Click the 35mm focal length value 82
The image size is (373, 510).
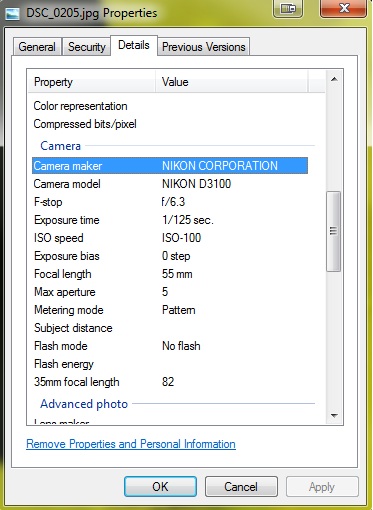click(168, 382)
